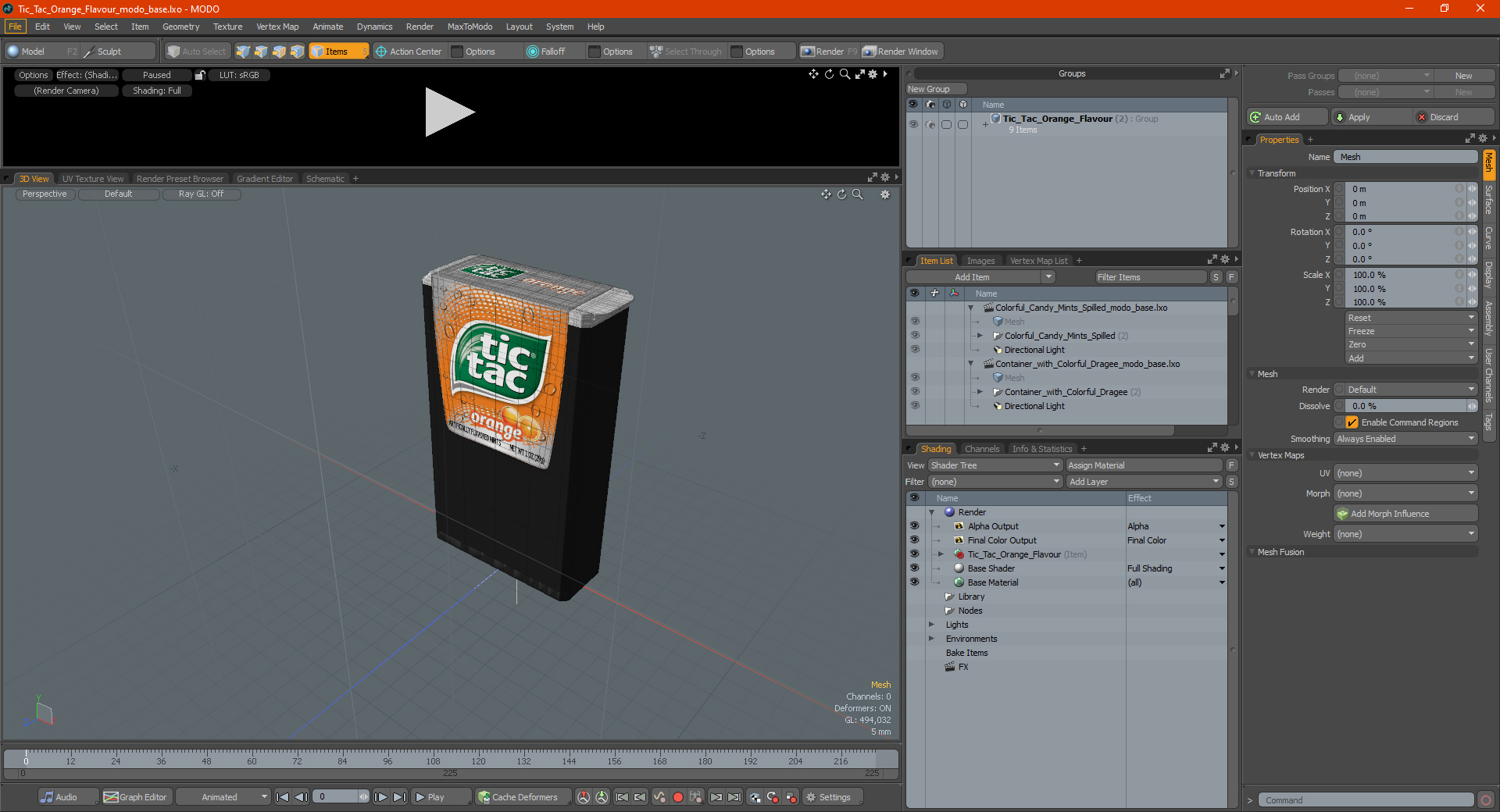This screenshot has height=812, width=1500.
Task: Click the New Group button
Action: [936, 89]
